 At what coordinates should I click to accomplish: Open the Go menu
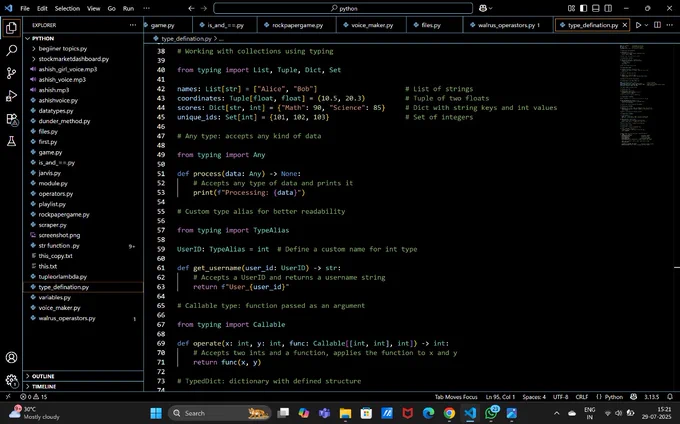coord(111,8)
